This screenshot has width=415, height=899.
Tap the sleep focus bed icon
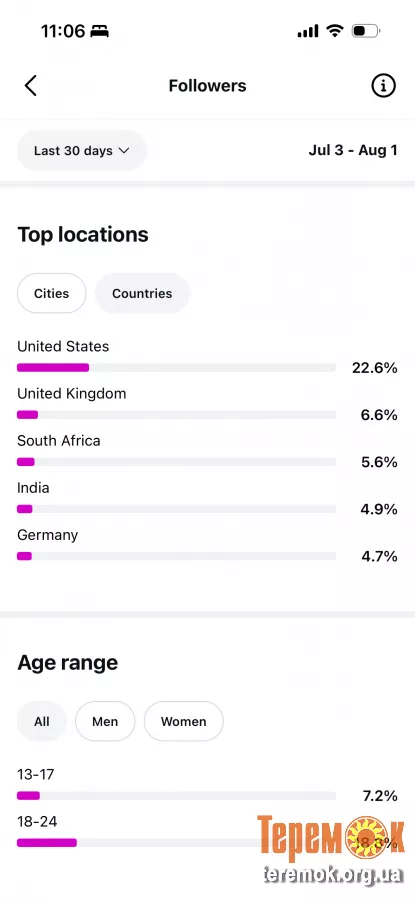coord(99,31)
